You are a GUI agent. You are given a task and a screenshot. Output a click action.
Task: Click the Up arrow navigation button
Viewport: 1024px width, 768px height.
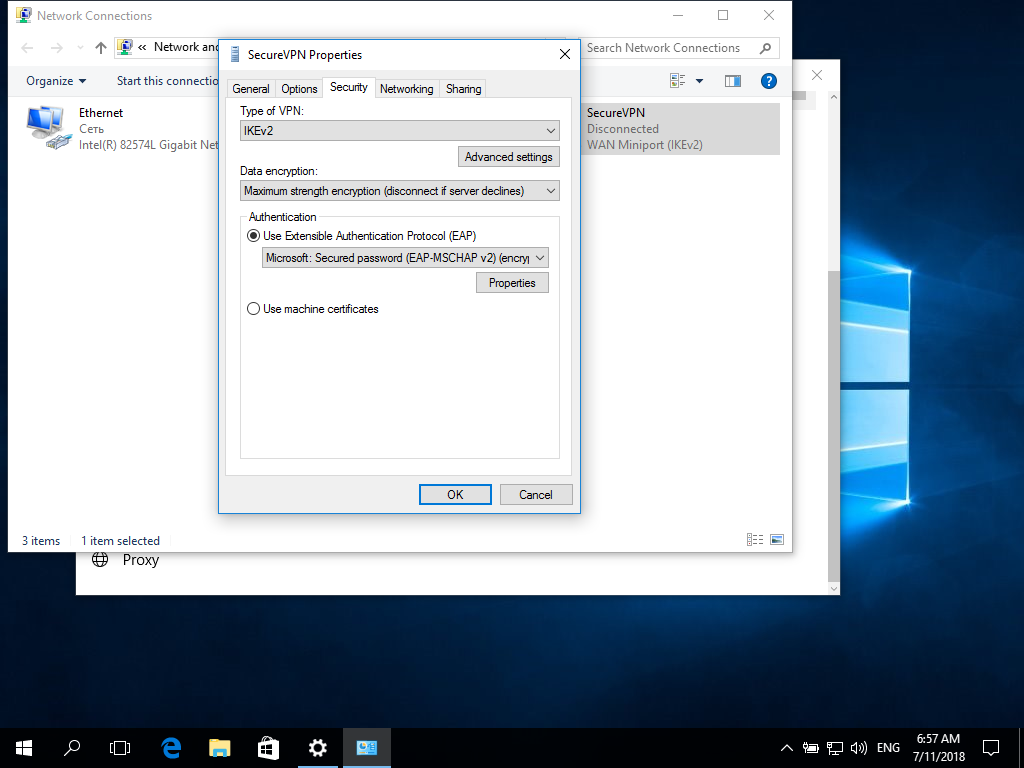[101, 48]
